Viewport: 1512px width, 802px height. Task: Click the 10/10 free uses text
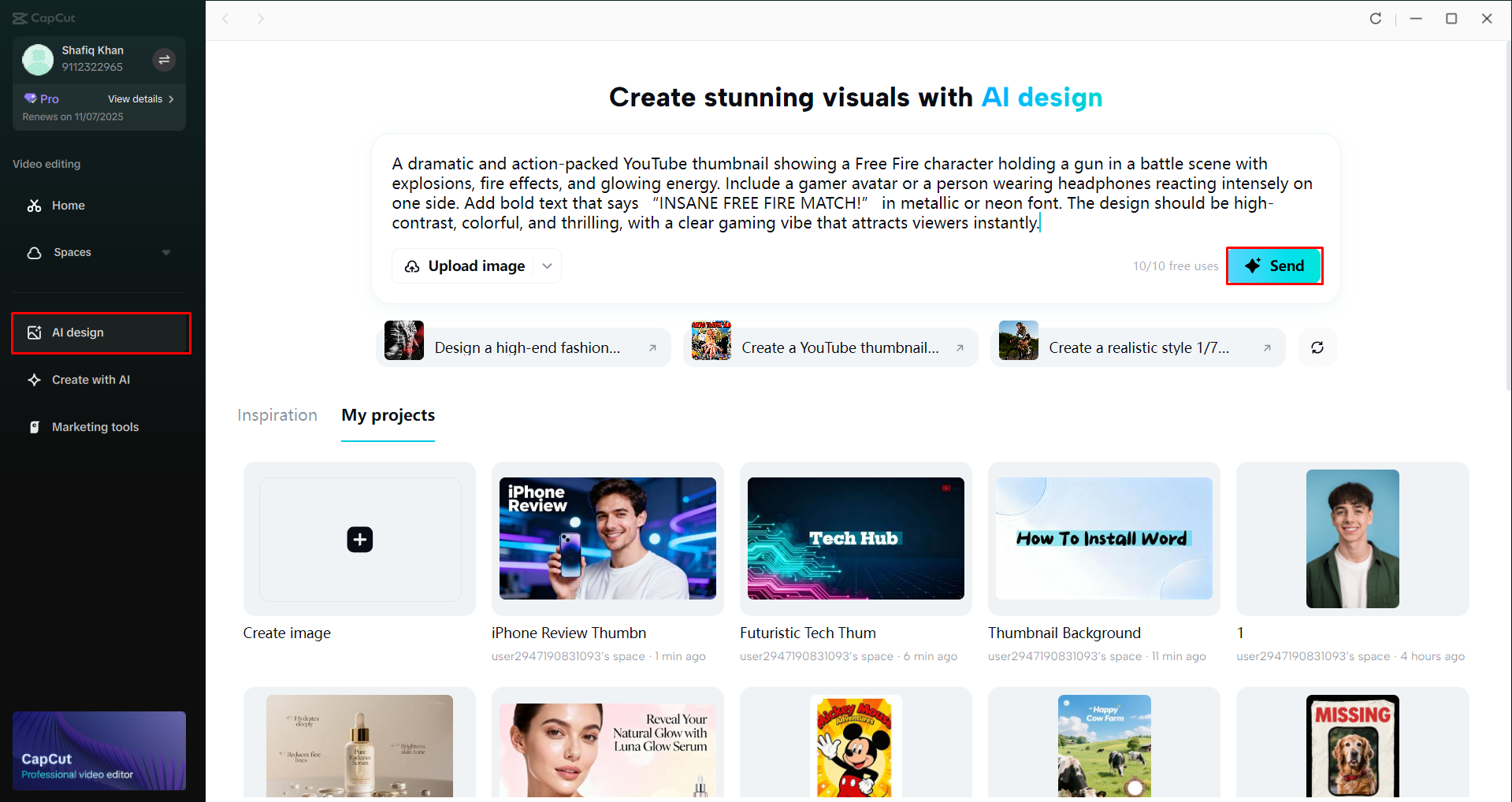coord(1176,266)
